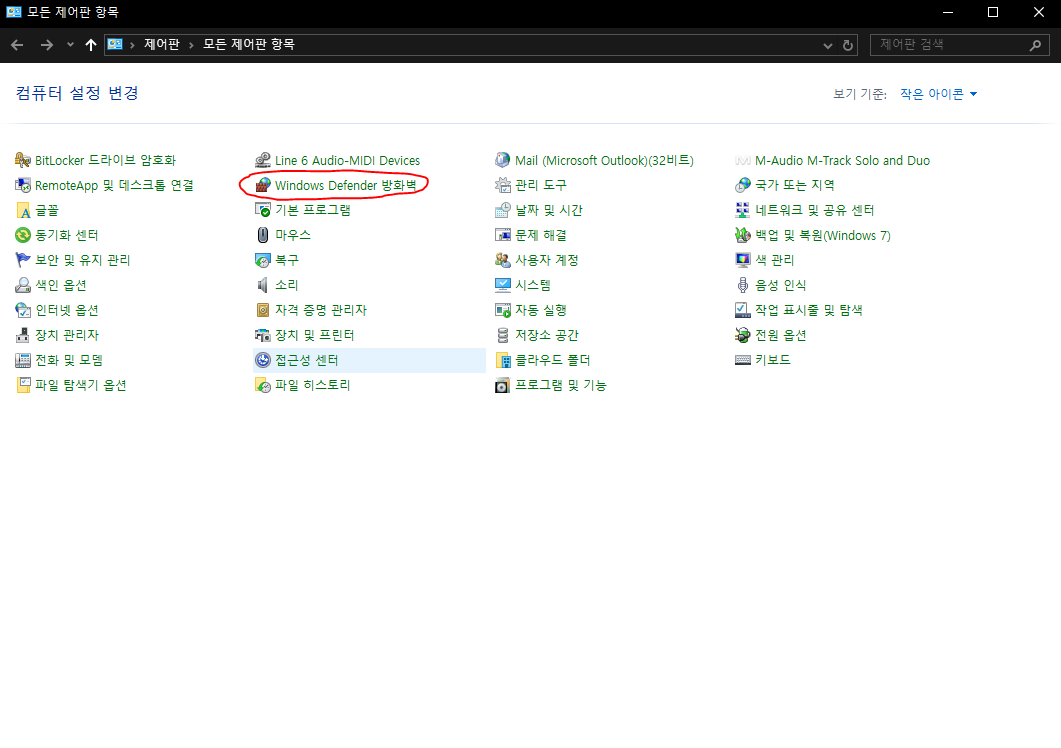Open 소리 settings

point(283,284)
